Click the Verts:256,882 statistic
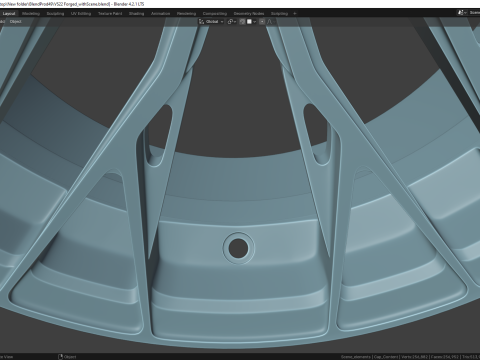480x360 pixels. [x=415, y=357]
